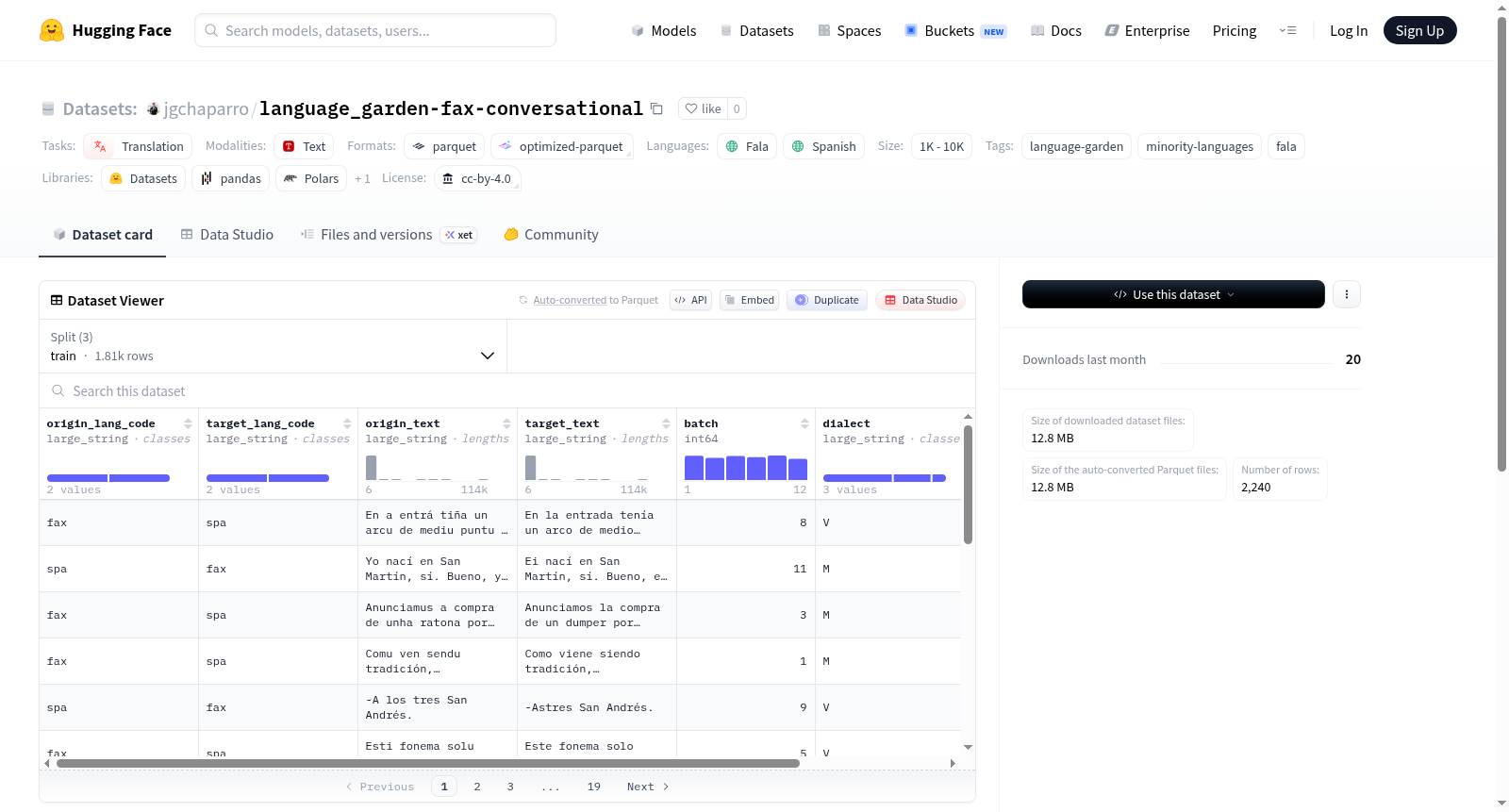Select the Spanish language tag

click(823, 146)
